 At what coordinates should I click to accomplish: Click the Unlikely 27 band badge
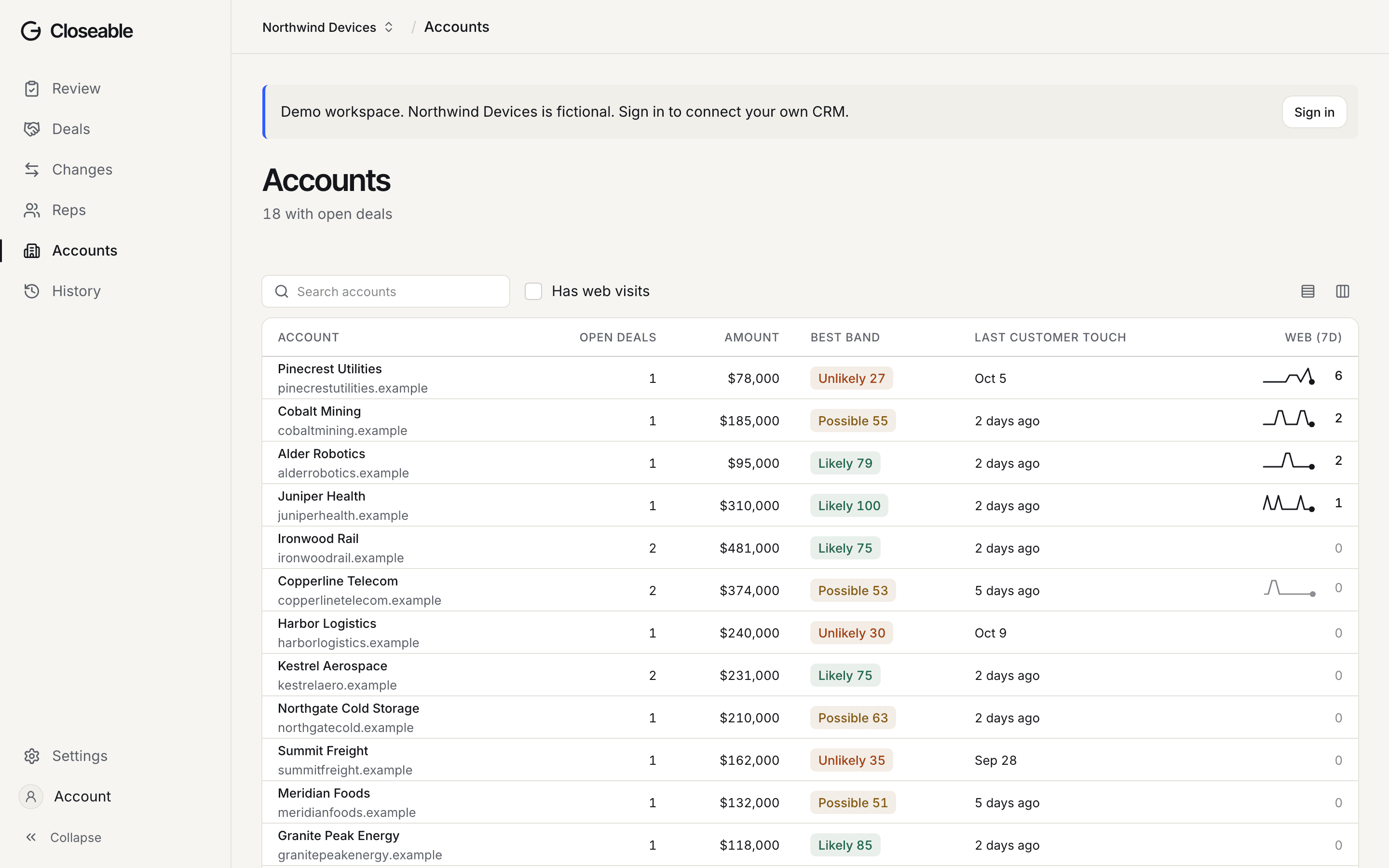click(851, 379)
